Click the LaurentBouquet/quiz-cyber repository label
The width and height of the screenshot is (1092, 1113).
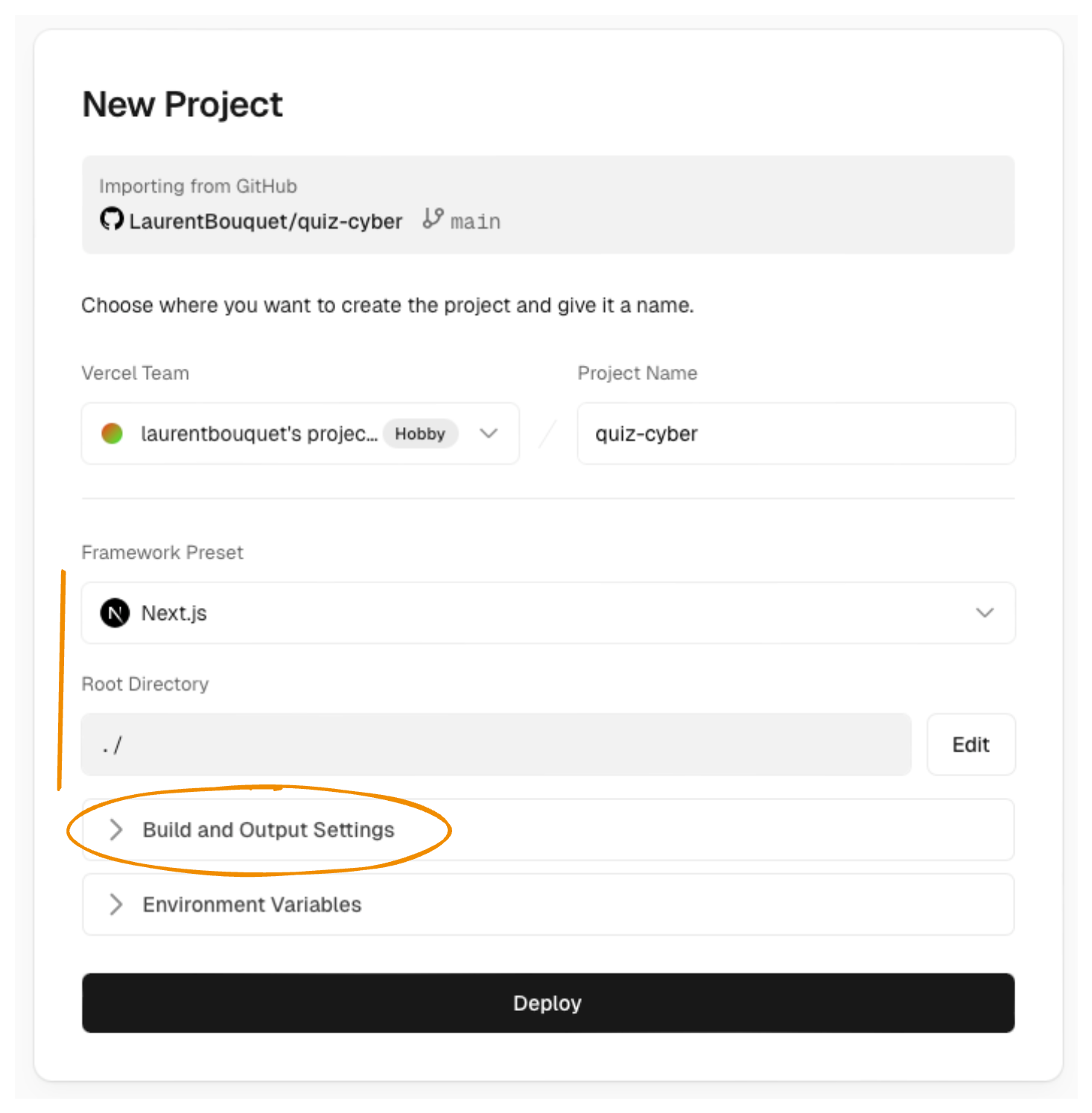point(264,221)
